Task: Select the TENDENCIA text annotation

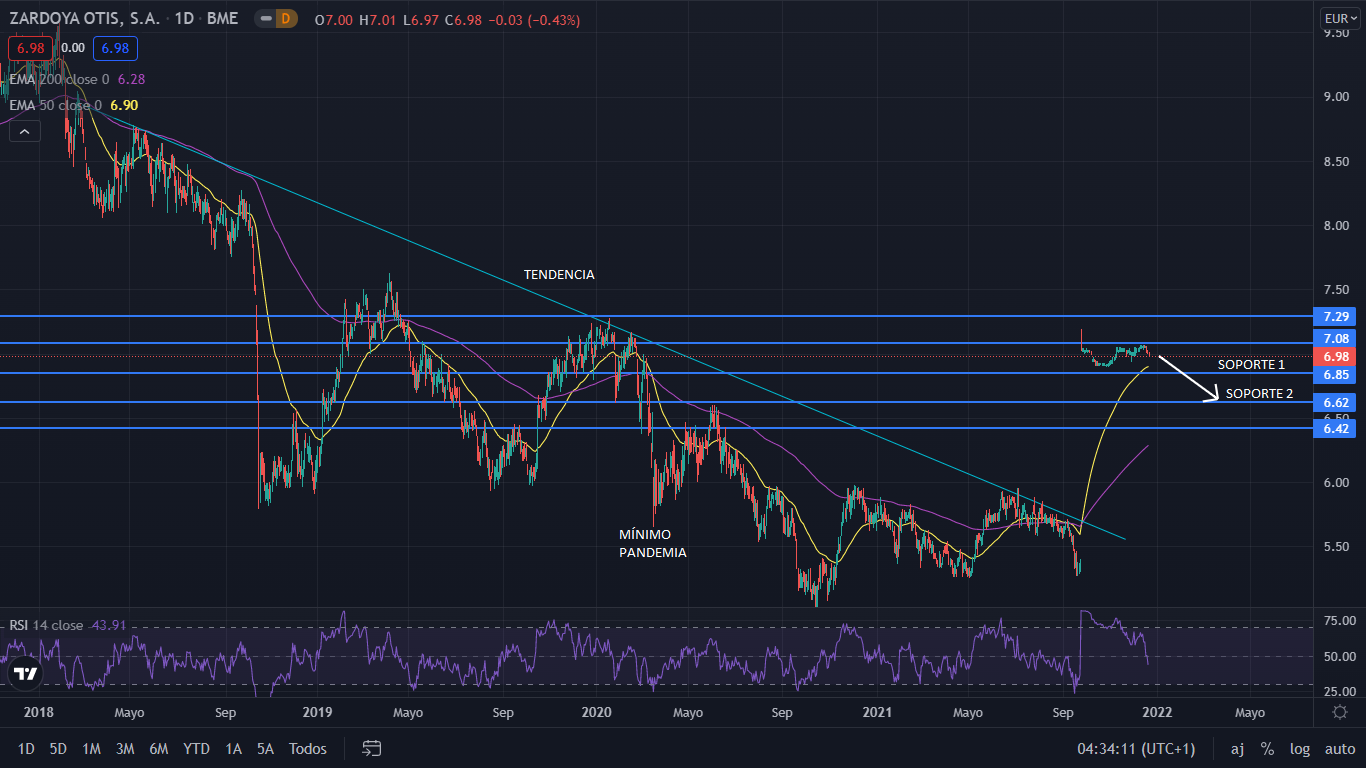Action: [x=559, y=274]
